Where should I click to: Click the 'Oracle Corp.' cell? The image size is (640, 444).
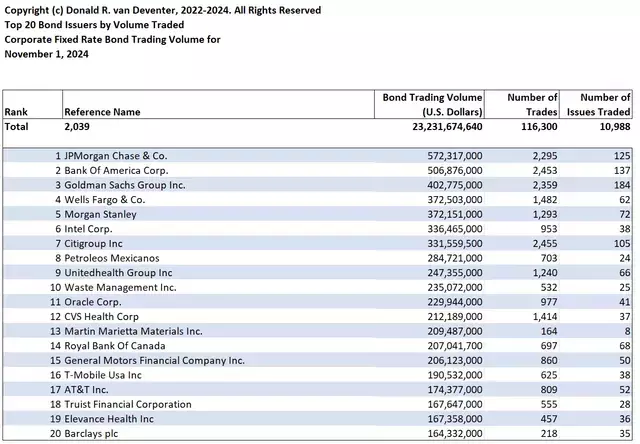click(x=93, y=302)
